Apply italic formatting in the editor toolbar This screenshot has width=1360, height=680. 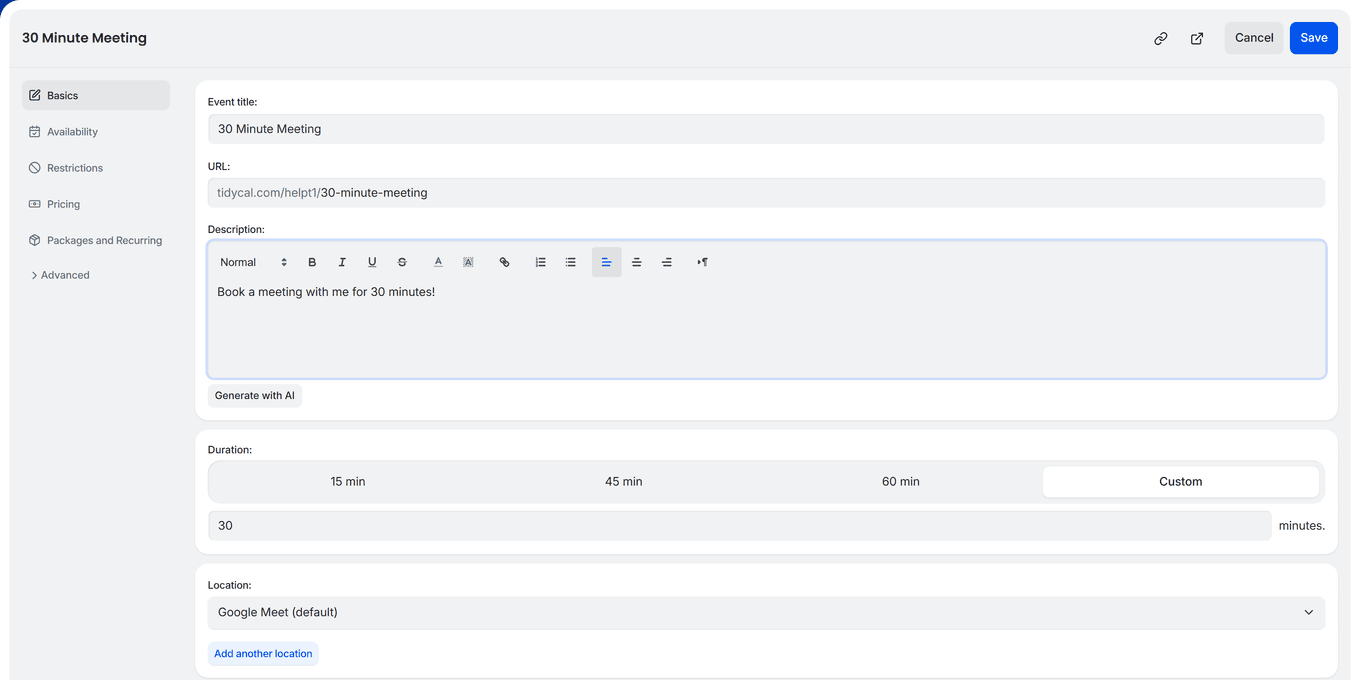tap(342, 261)
